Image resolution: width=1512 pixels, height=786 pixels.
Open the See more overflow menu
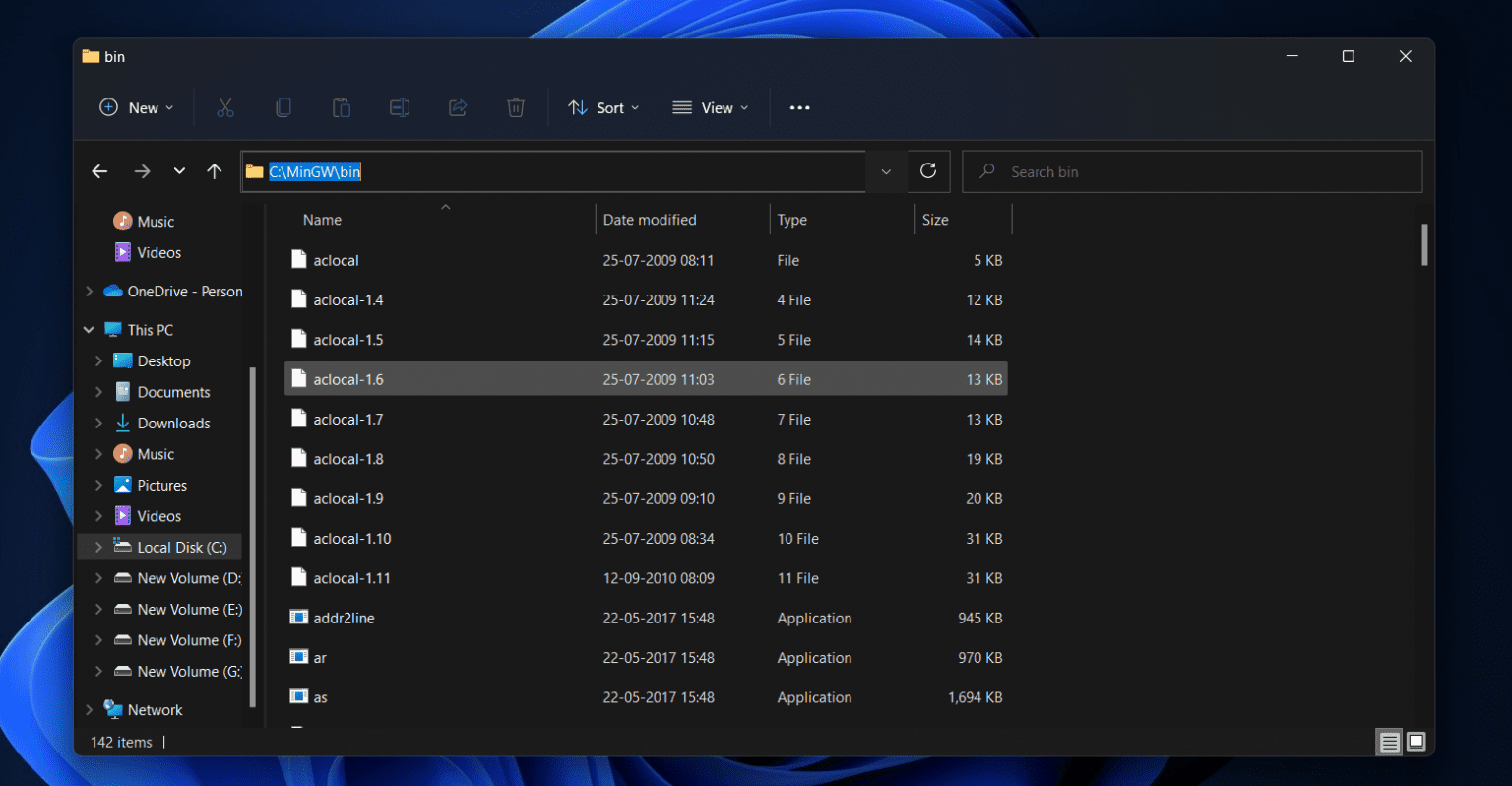(798, 107)
